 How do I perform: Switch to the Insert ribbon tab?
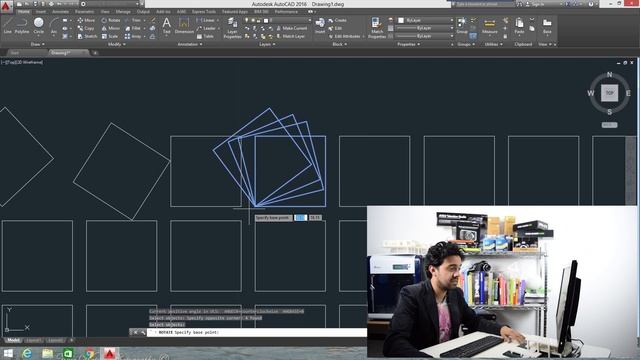coord(41,12)
